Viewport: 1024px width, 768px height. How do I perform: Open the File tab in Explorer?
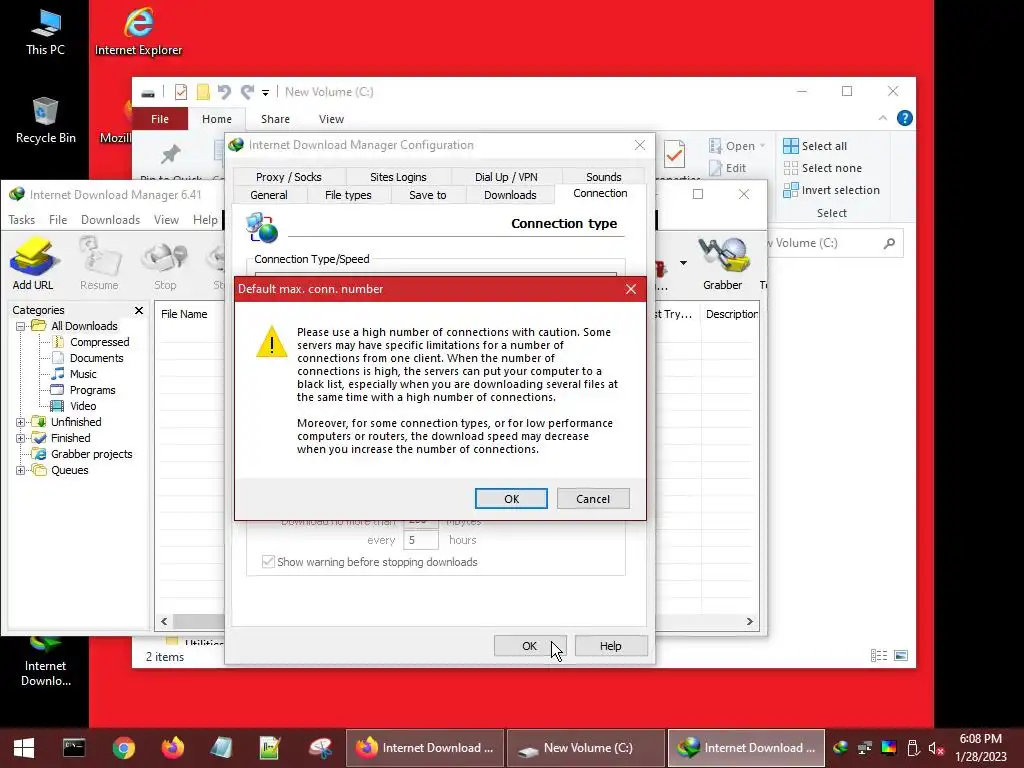(x=160, y=119)
